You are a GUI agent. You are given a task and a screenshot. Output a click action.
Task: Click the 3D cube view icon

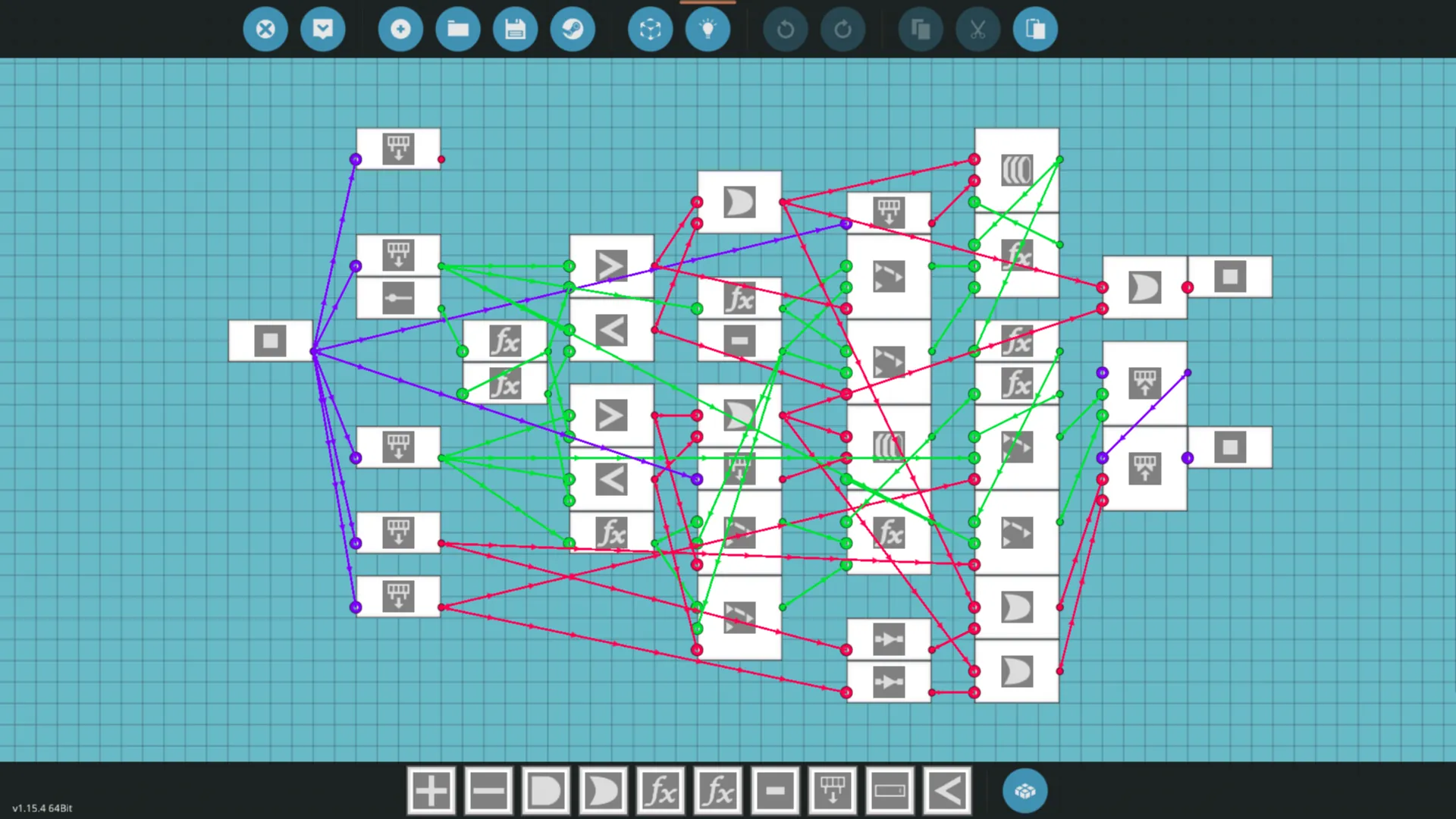(651, 30)
